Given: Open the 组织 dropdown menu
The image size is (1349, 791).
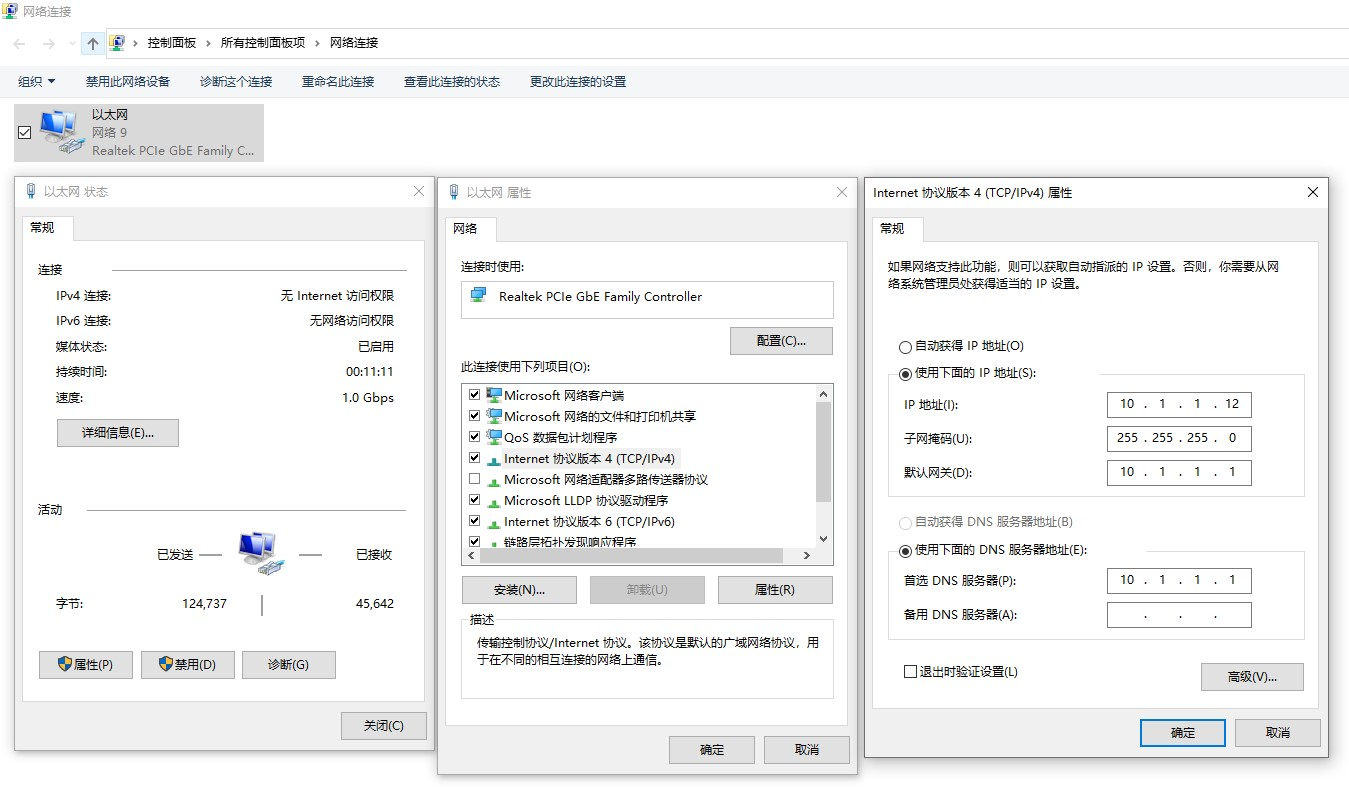Looking at the screenshot, I should coord(37,81).
